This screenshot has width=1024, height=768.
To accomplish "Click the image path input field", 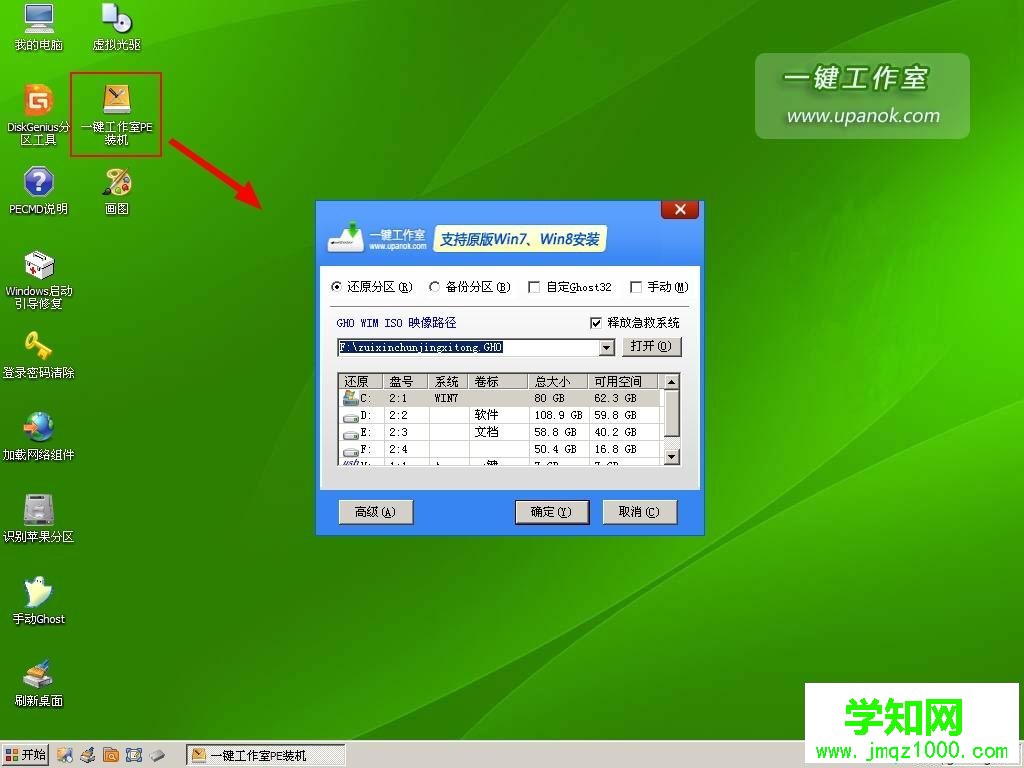I will (468, 347).
